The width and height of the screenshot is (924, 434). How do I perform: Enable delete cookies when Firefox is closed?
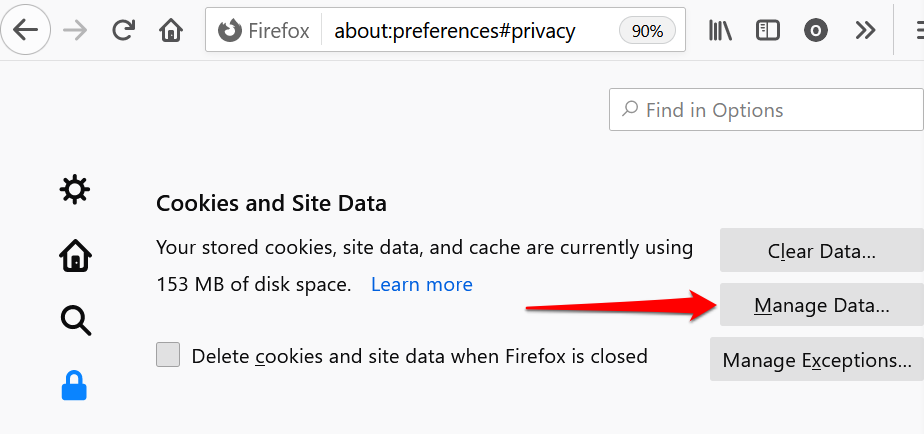point(168,355)
